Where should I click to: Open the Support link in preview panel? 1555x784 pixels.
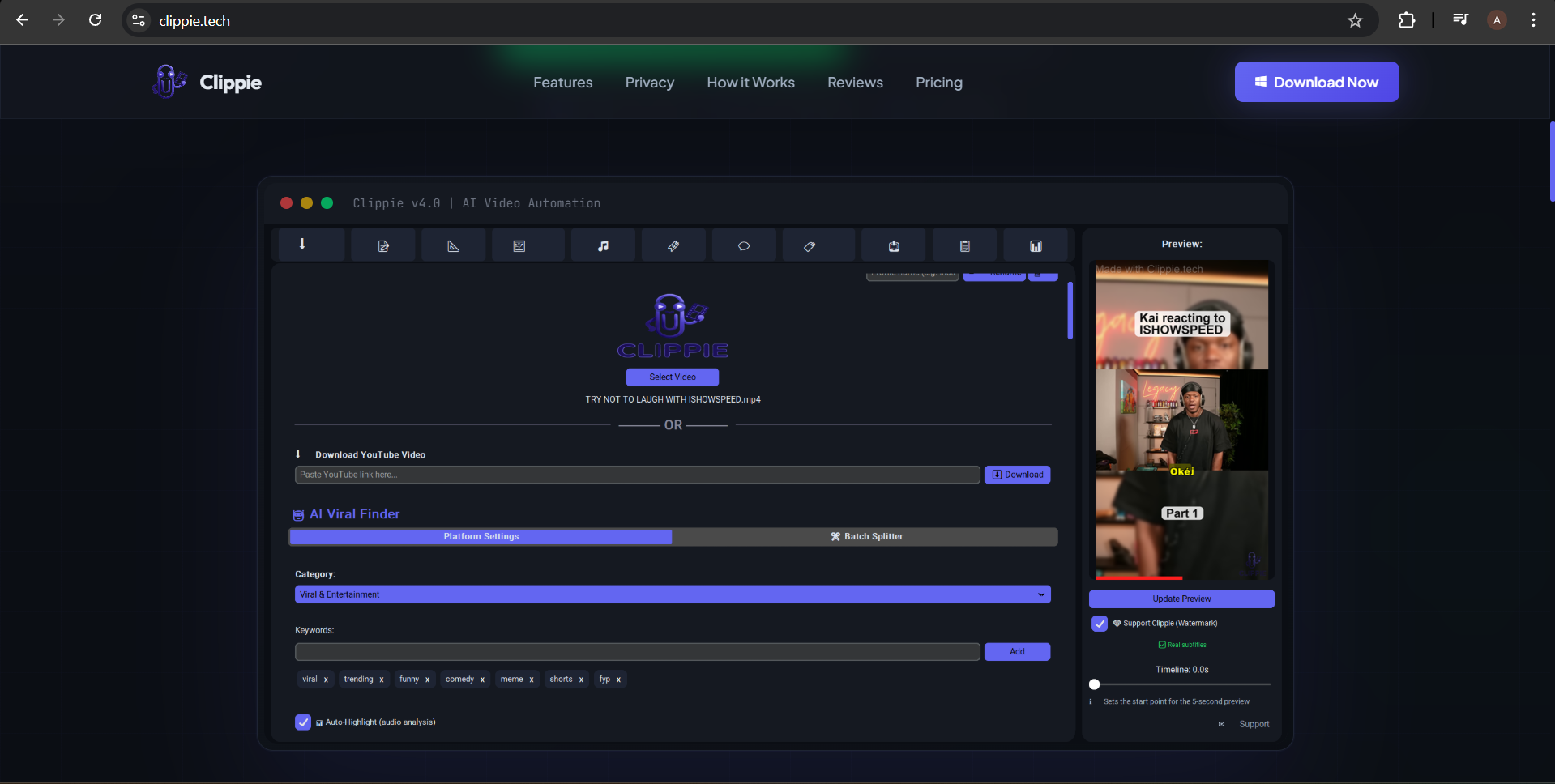coord(1254,724)
